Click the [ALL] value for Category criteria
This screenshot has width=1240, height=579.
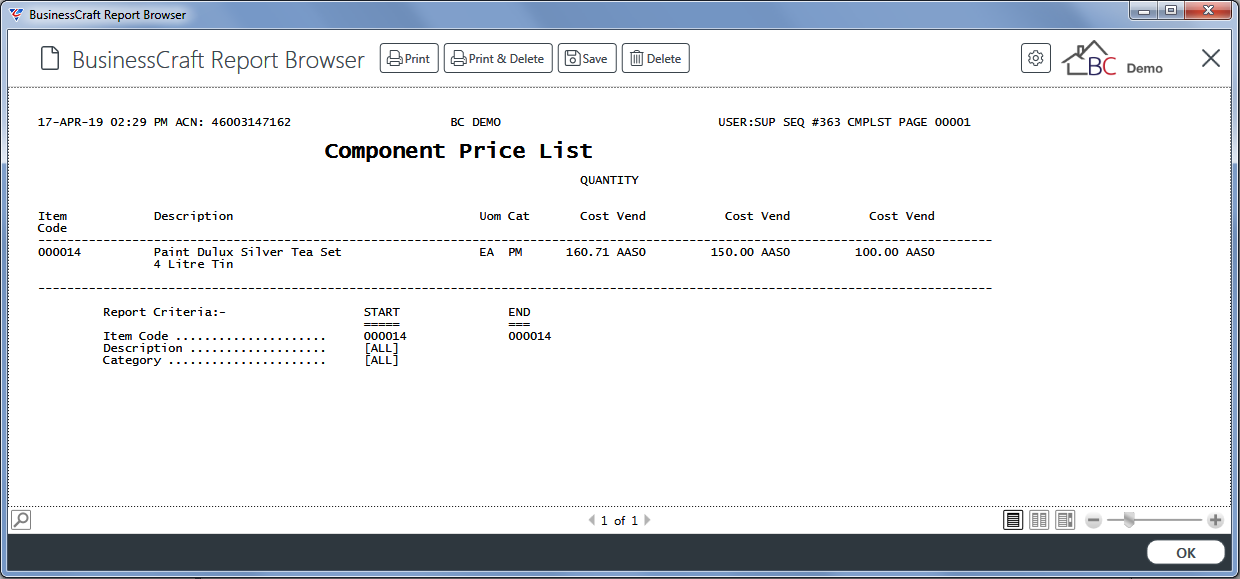pyautogui.click(x=382, y=360)
